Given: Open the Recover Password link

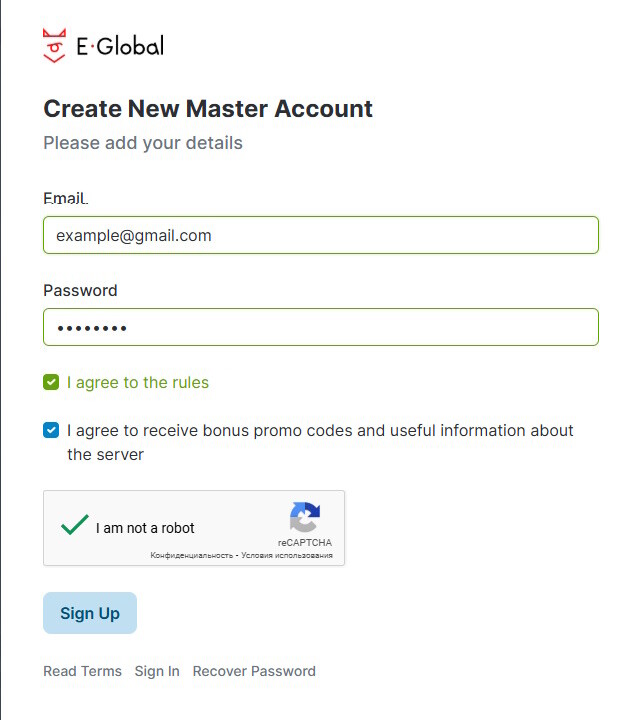Looking at the screenshot, I should pos(254,671).
